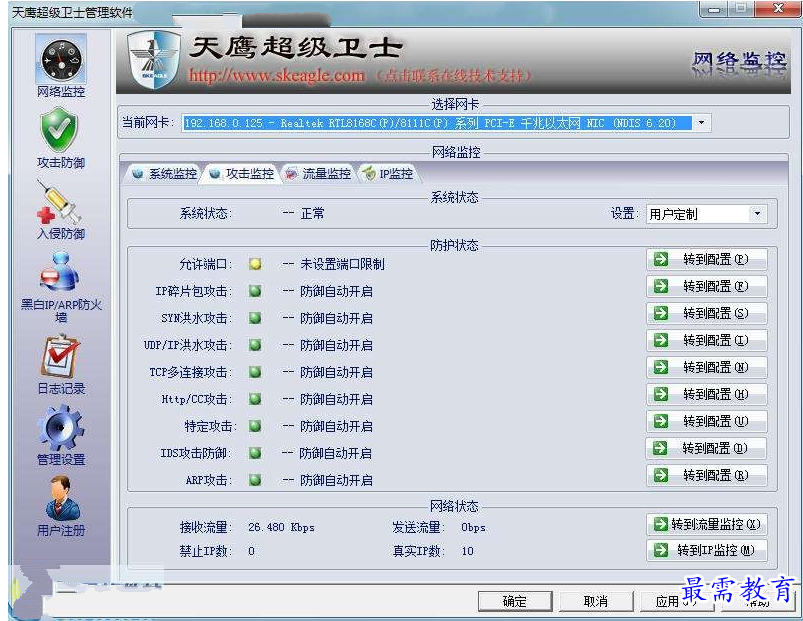Click the 确定 button
This screenshot has width=803, height=621.
click(515, 602)
